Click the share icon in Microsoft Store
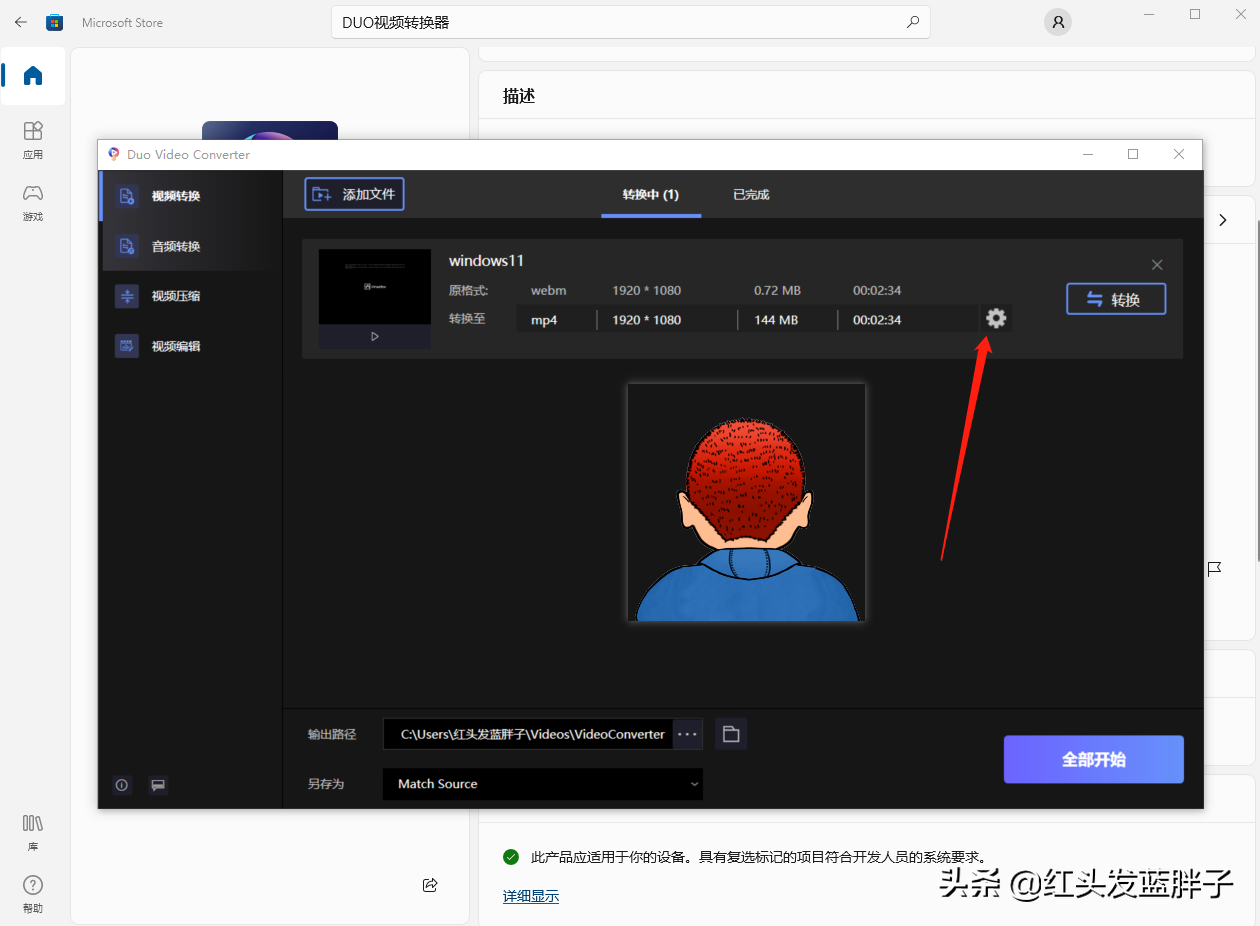Image resolution: width=1260 pixels, height=926 pixels. point(430,884)
